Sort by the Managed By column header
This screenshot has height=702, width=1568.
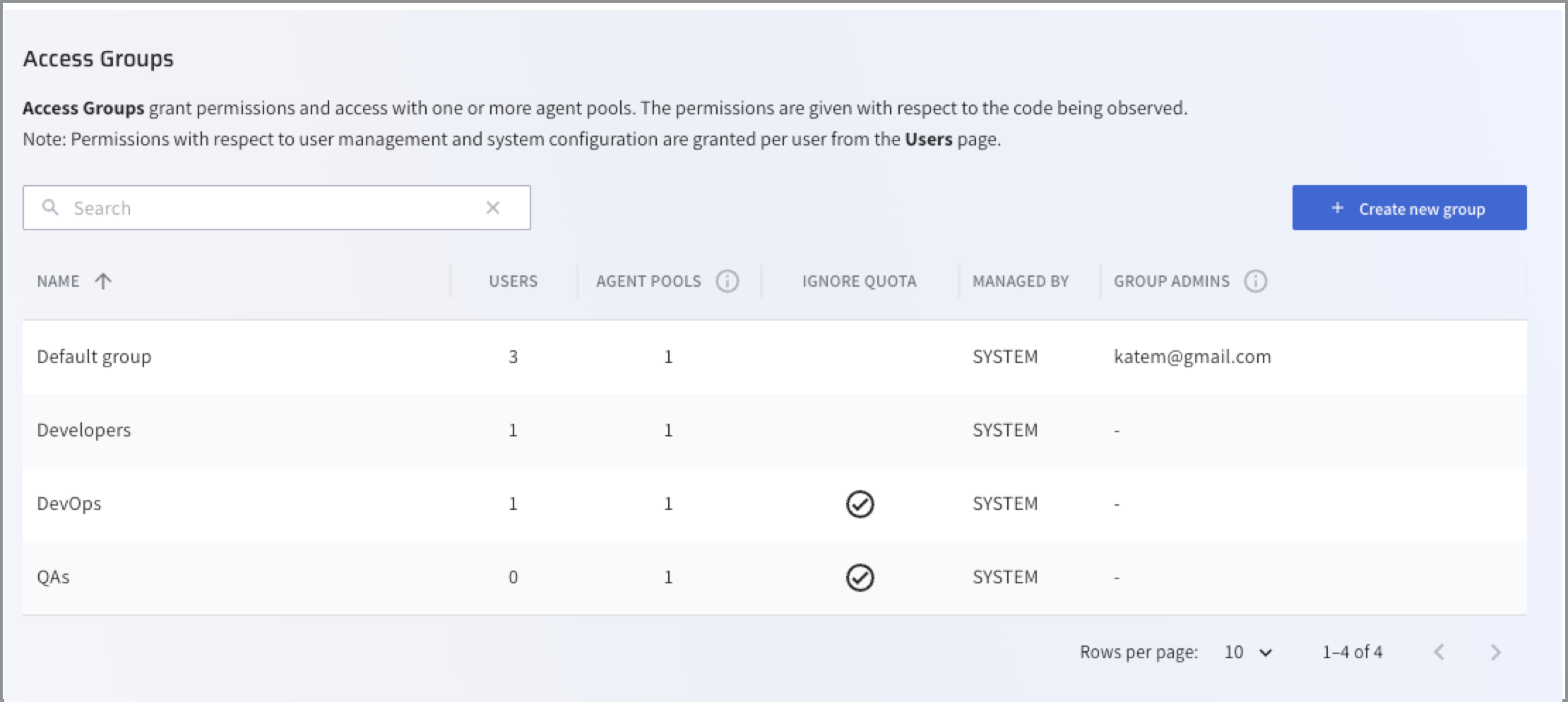(x=1020, y=281)
